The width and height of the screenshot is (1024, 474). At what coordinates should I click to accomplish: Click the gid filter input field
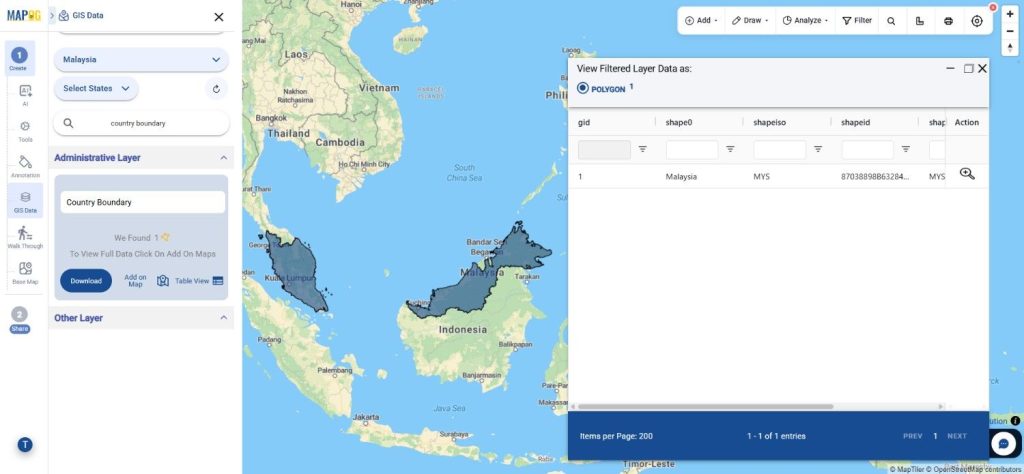tap(604, 150)
